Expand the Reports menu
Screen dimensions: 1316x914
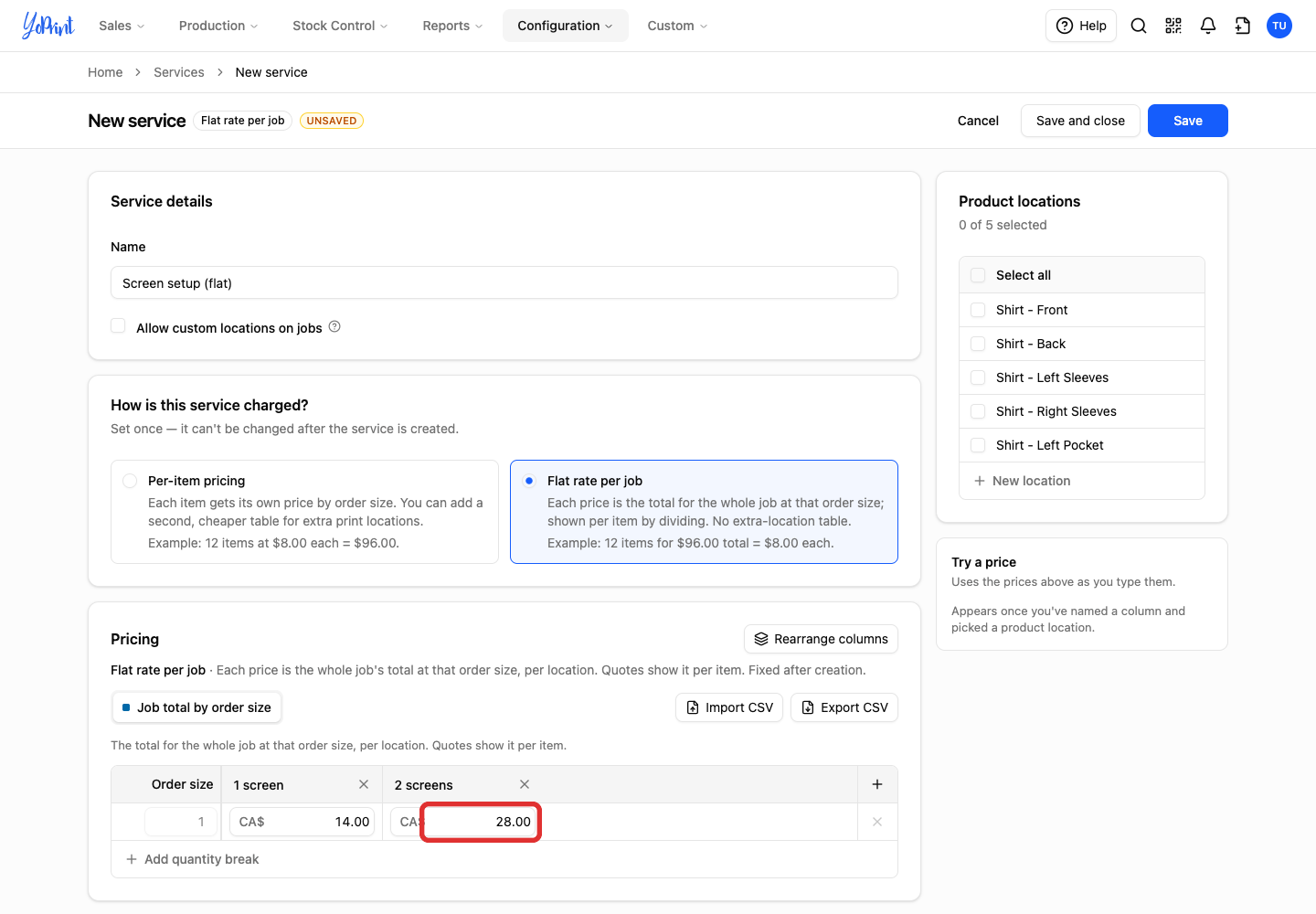[452, 26]
